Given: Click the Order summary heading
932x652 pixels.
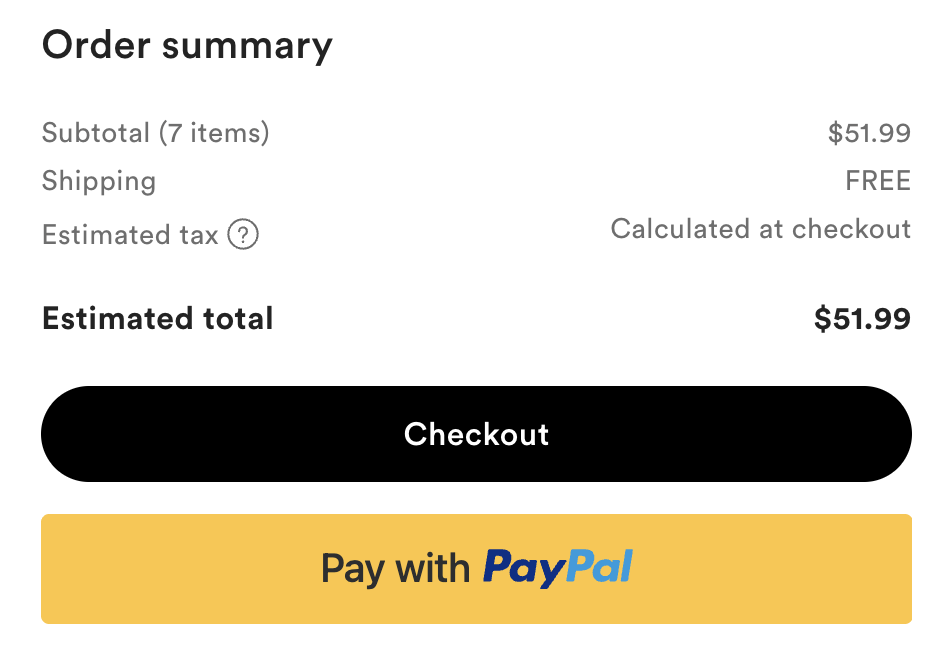Looking at the screenshot, I should [x=187, y=45].
